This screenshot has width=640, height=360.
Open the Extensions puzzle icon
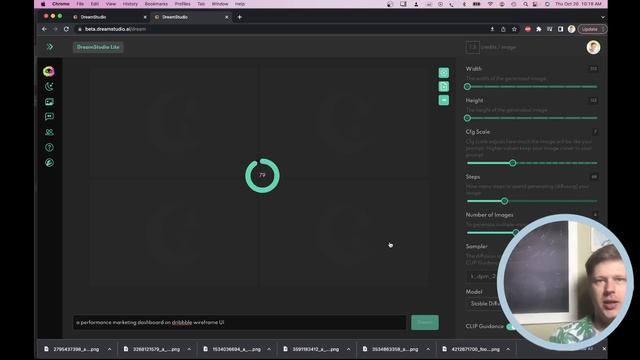point(539,29)
